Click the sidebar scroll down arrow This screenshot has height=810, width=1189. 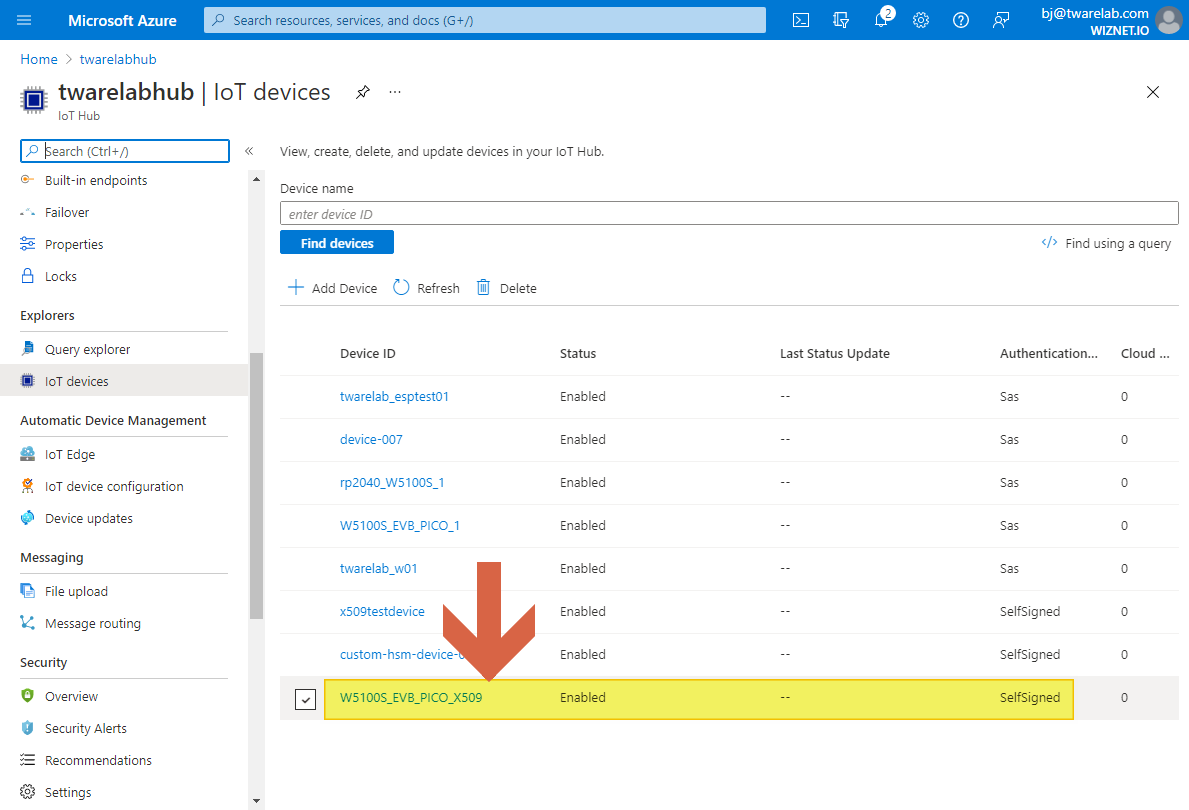(256, 800)
